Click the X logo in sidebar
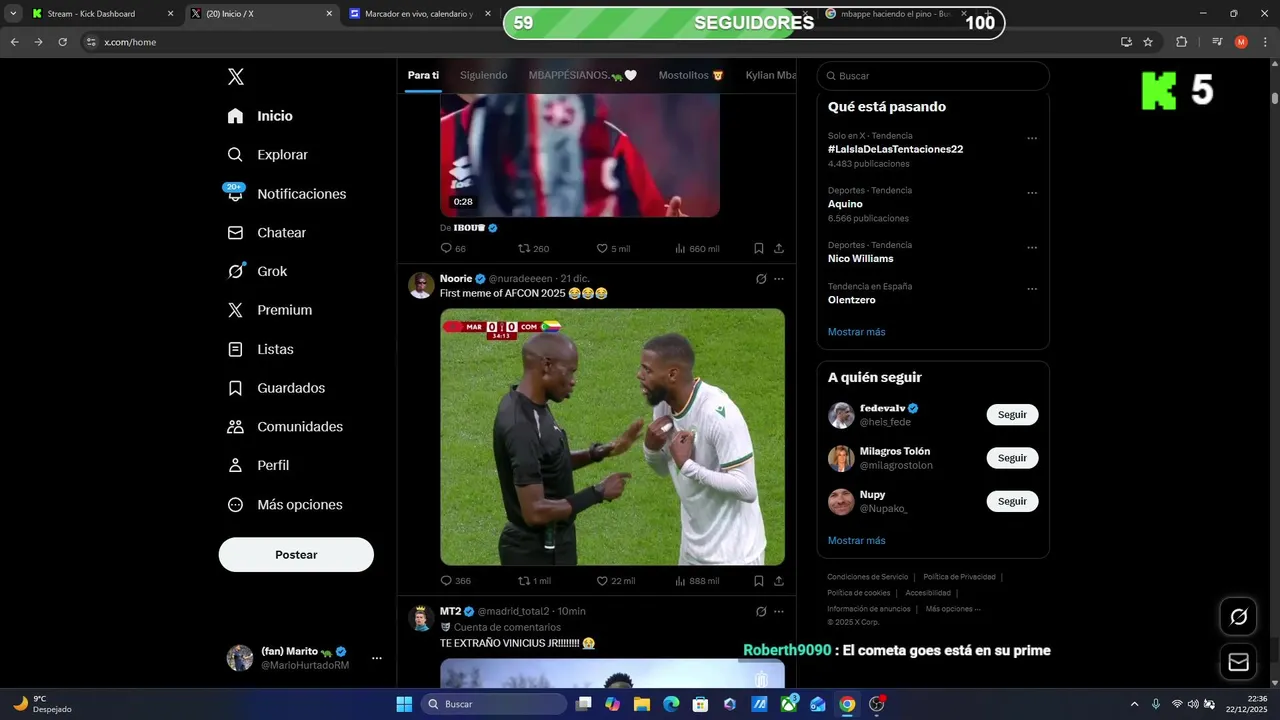 pyautogui.click(x=235, y=77)
